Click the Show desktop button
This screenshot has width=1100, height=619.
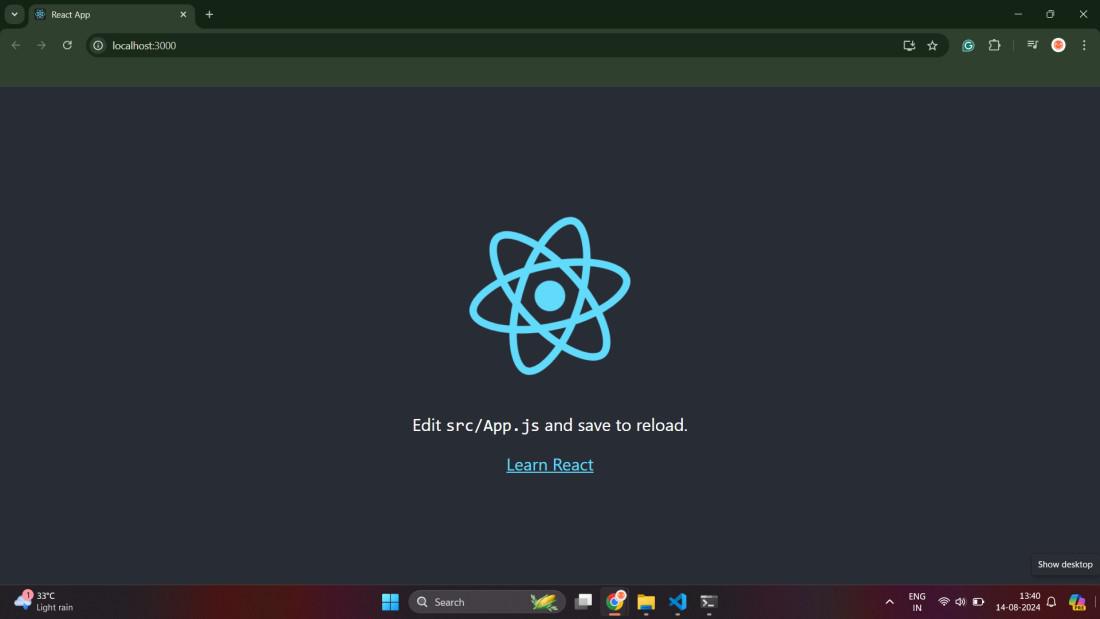(1096, 602)
